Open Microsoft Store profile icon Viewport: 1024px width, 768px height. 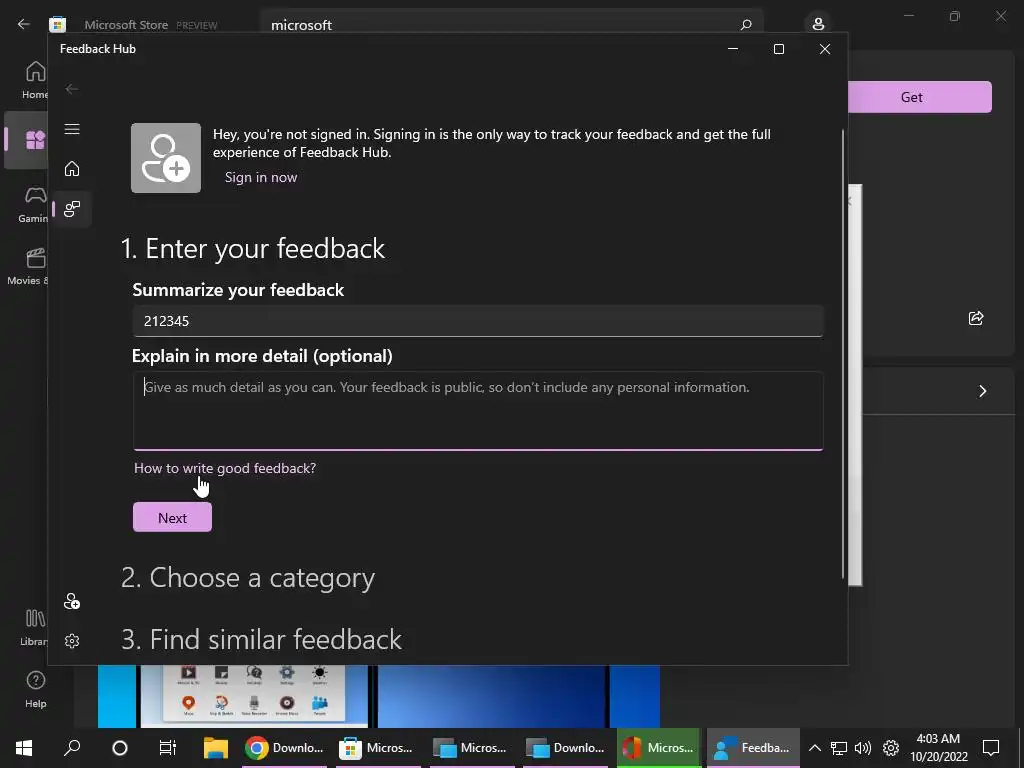818,24
